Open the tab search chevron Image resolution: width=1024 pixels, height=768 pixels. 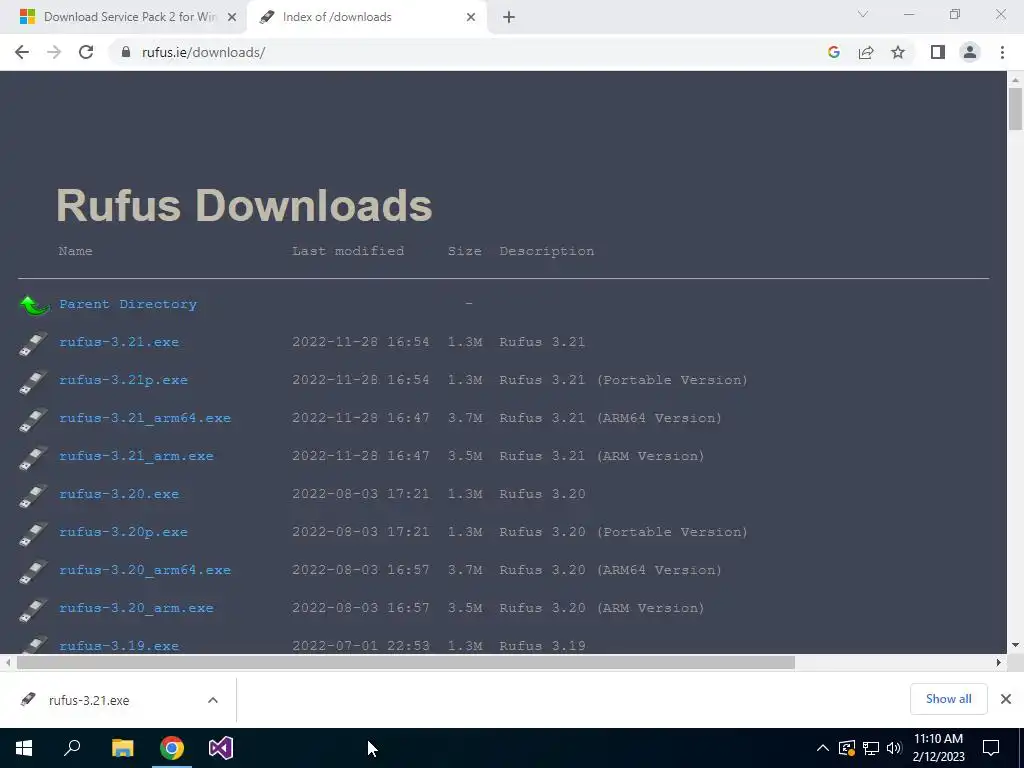coord(863,14)
